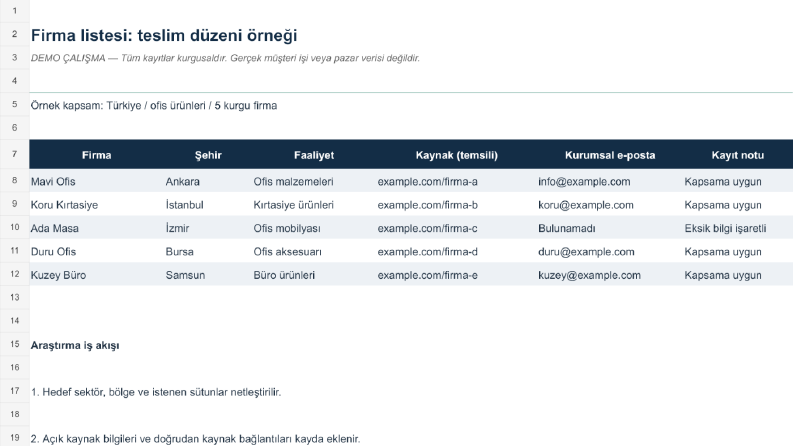Screen dimensions: 793x446
Task: Click 'Kapsama uygun' in the Mavi Ofis row
Action: pyautogui.click(x=723, y=182)
